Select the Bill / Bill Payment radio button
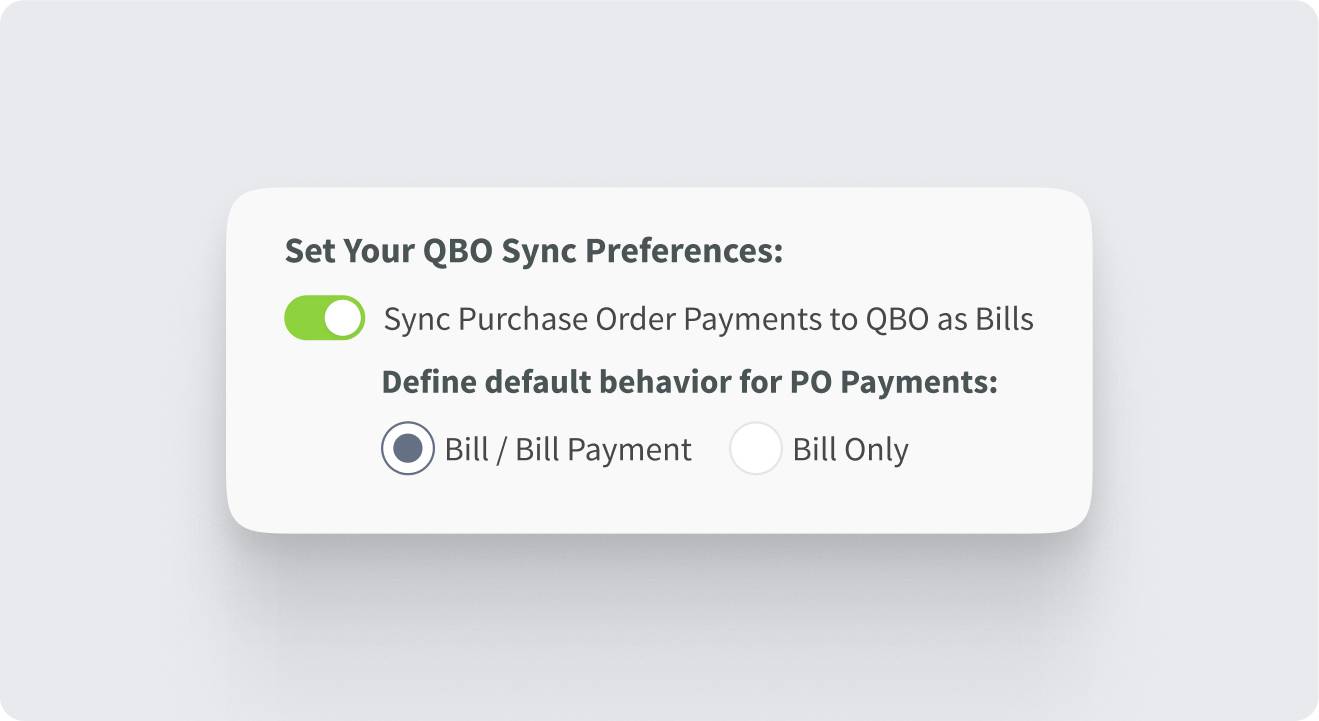 [x=408, y=448]
